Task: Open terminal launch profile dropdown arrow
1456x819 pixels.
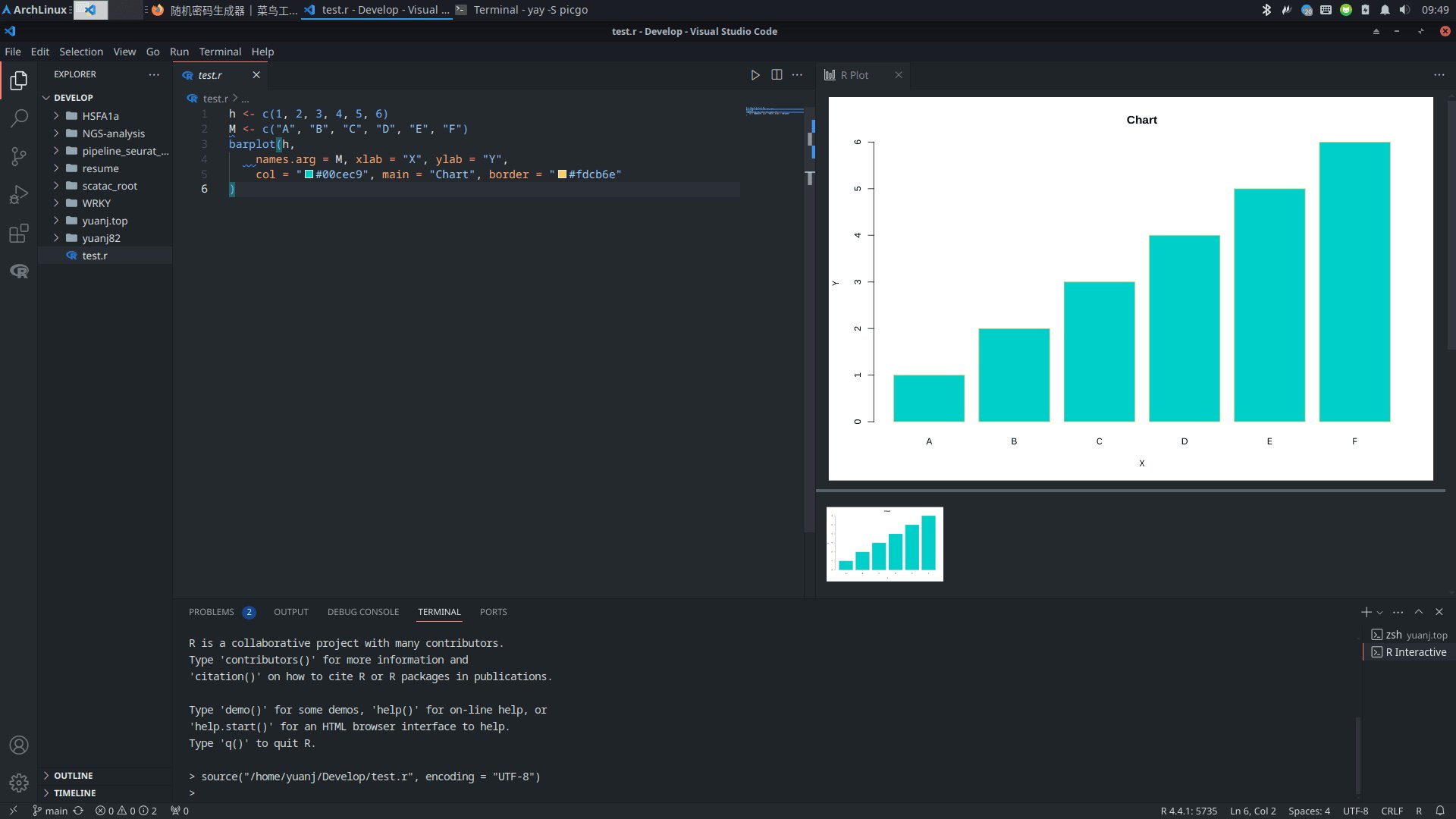Action: coord(1379,613)
